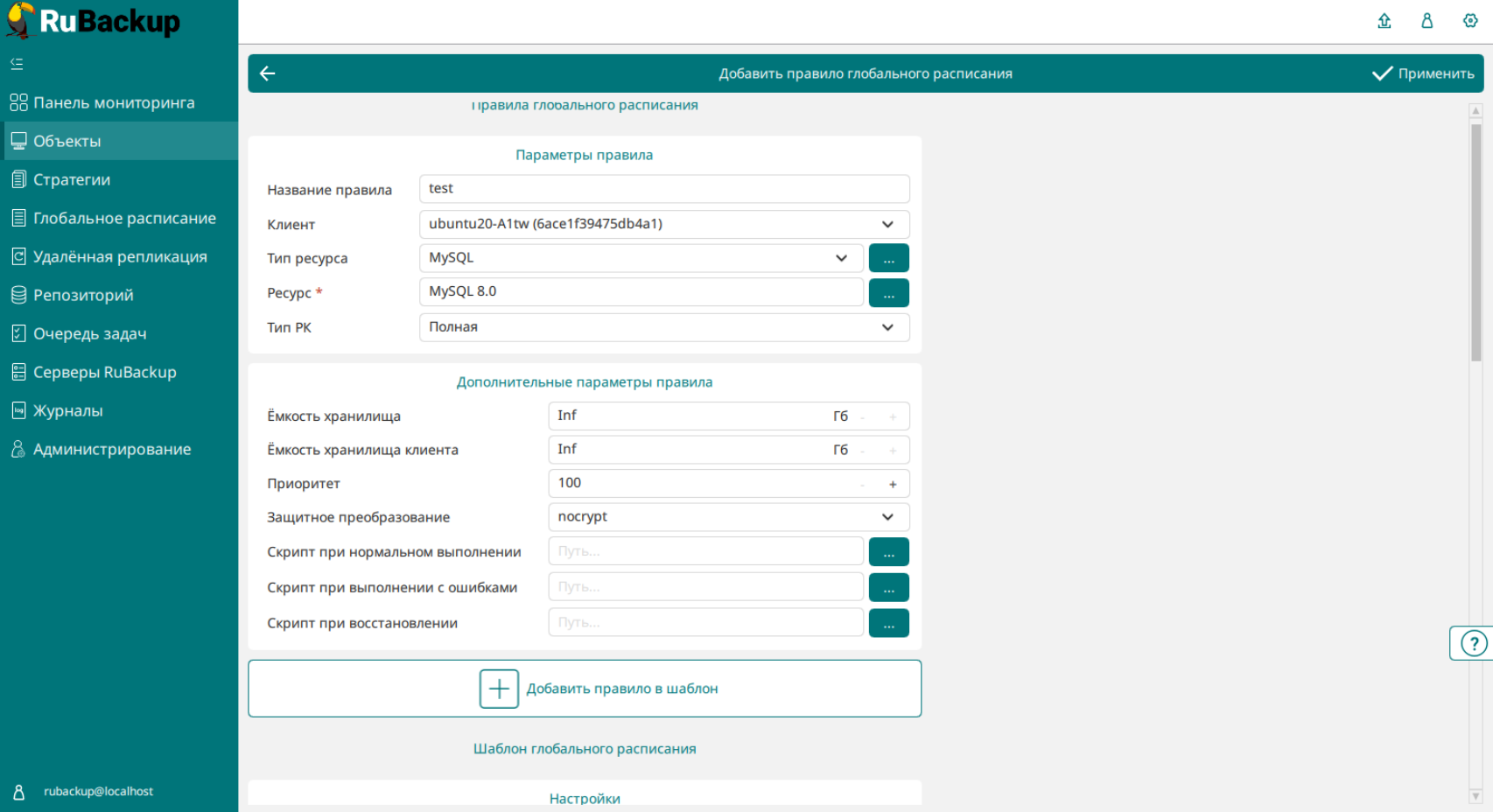Click the browse button next to resource type
Screen dimensions: 1493x812
coord(888,258)
